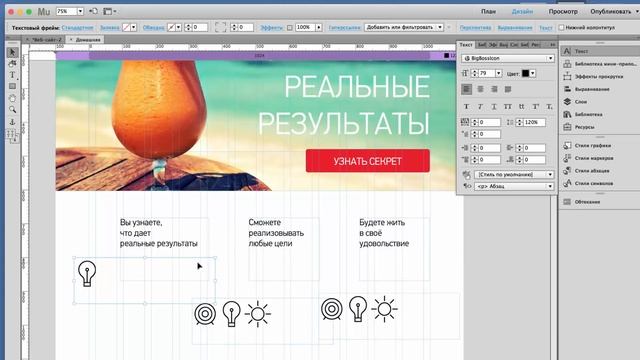Open the Обводка stroke swatch dropdown
640x360 pixels.
pyautogui.click(x=179, y=28)
